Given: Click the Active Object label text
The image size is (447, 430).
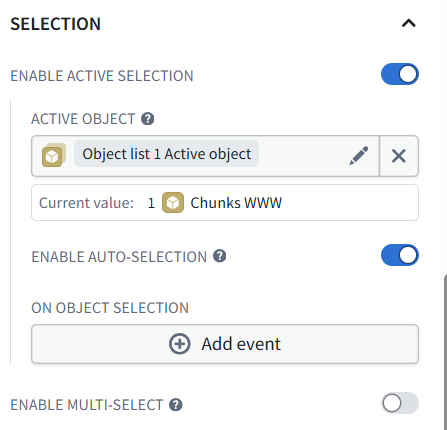Looking at the screenshot, I should click(x=83, y=119).
